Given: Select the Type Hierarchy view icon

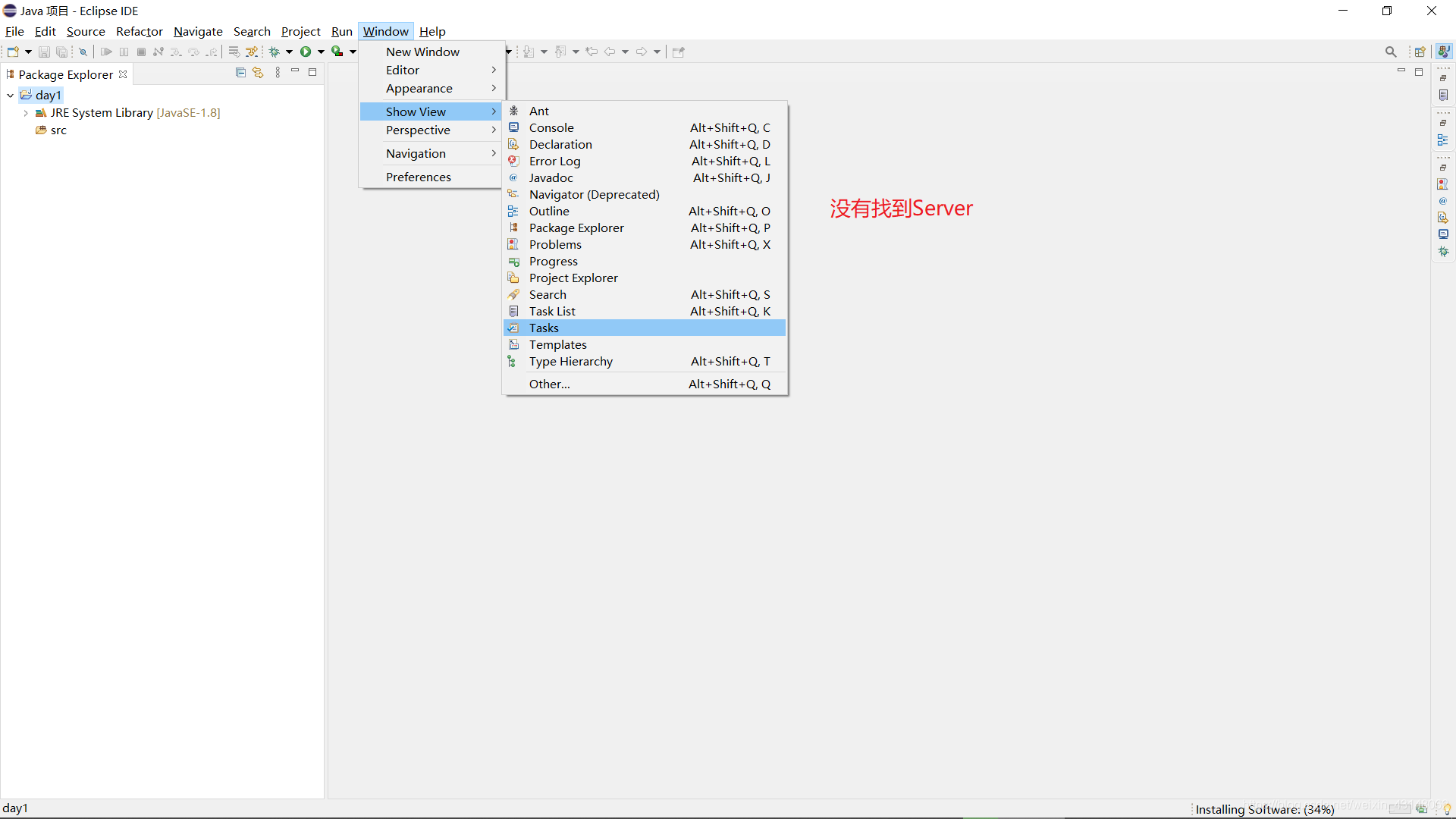Looking at the screenshot, I should pos(514,361).
